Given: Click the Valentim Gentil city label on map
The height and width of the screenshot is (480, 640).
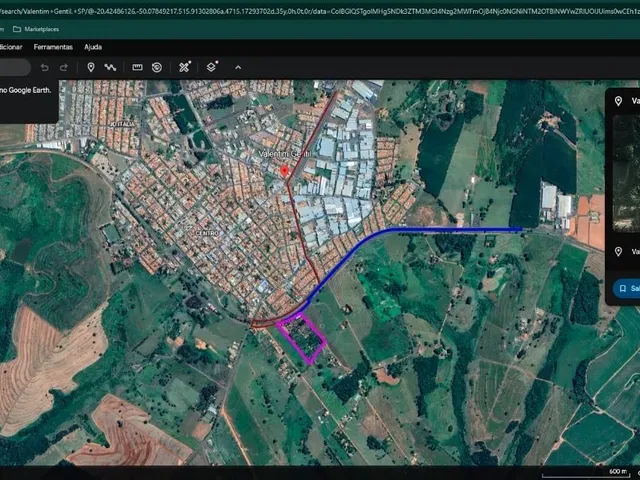Looking at the screenshot, I should pyautogui.click(x=285, y=154).
